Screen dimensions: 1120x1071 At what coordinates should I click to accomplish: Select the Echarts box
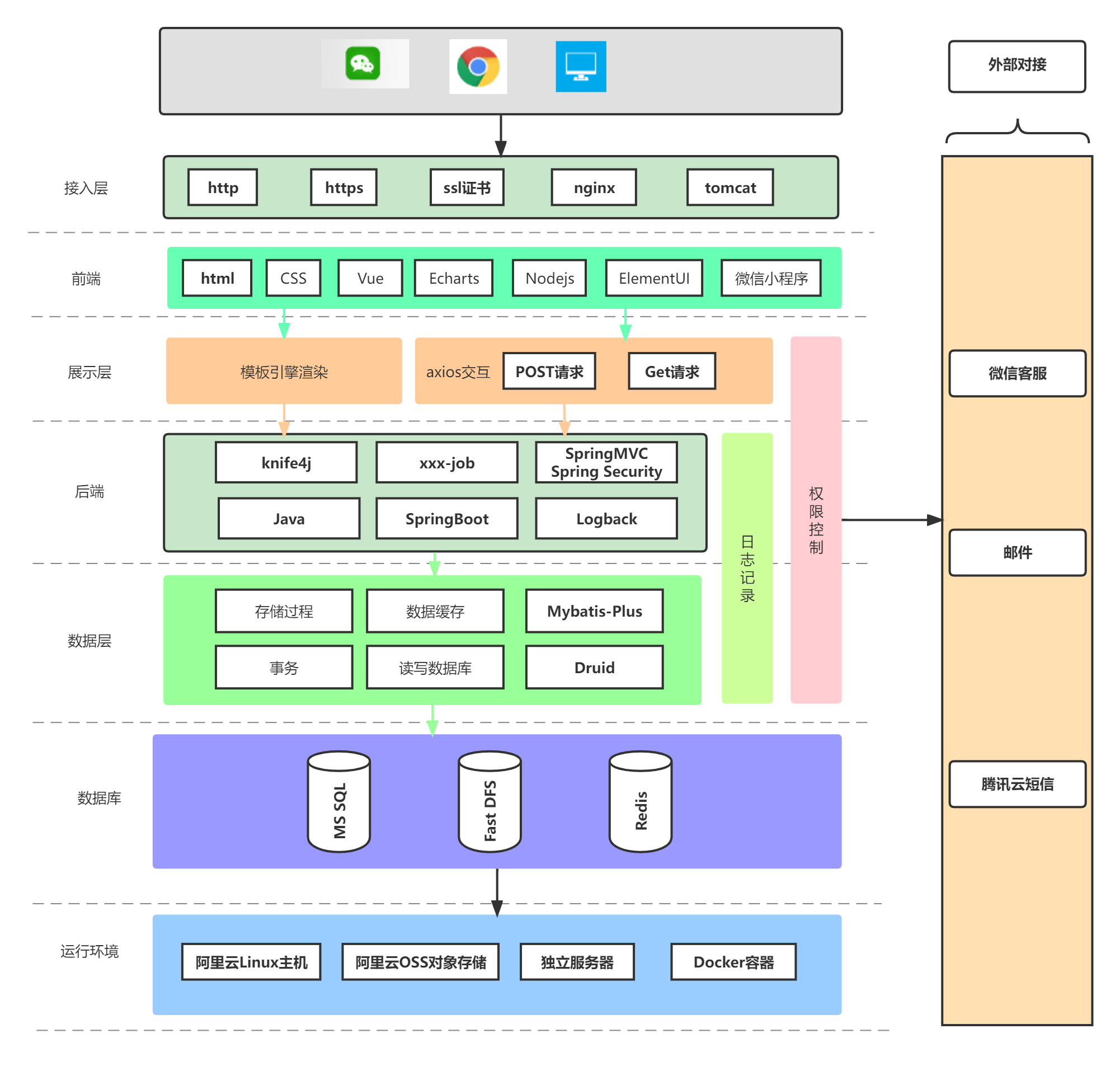[453, 278]
